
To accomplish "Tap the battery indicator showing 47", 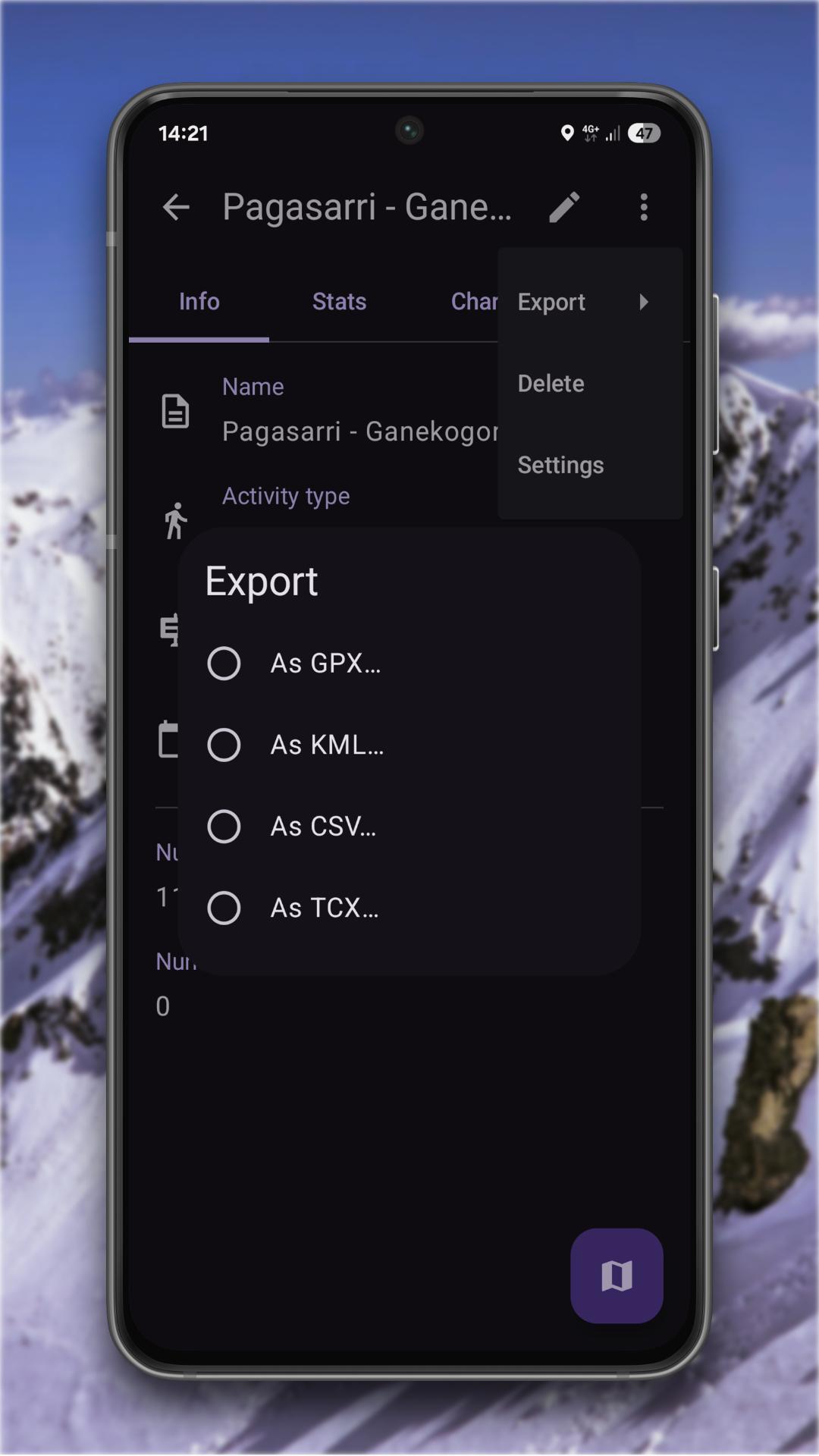I will point(644,133).
